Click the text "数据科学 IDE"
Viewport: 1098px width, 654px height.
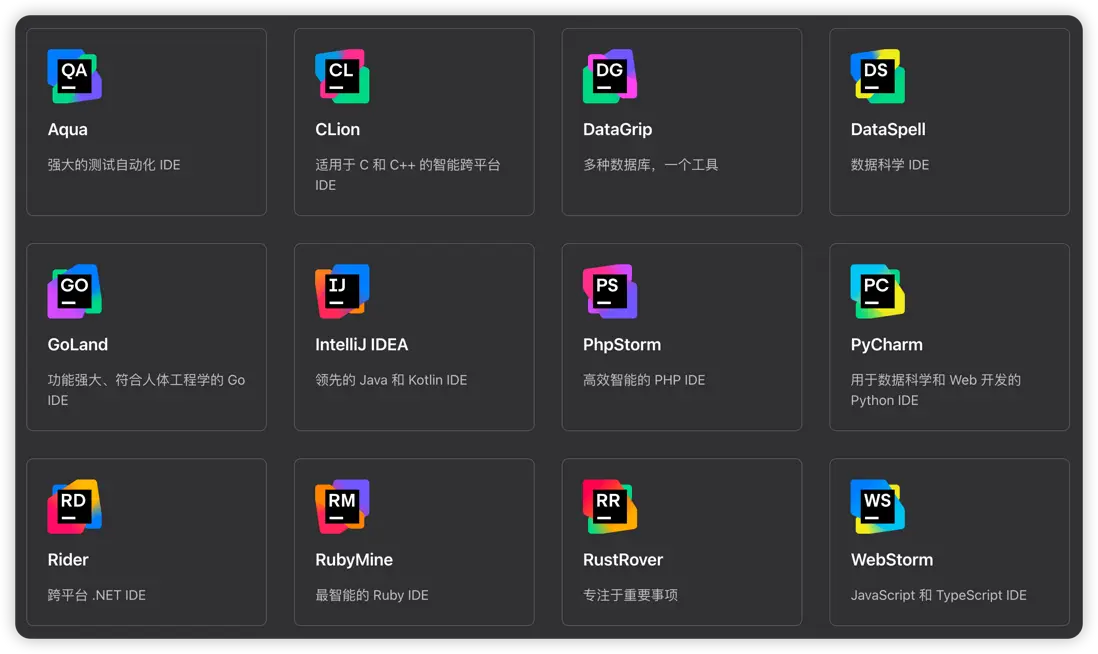(889, 165)
